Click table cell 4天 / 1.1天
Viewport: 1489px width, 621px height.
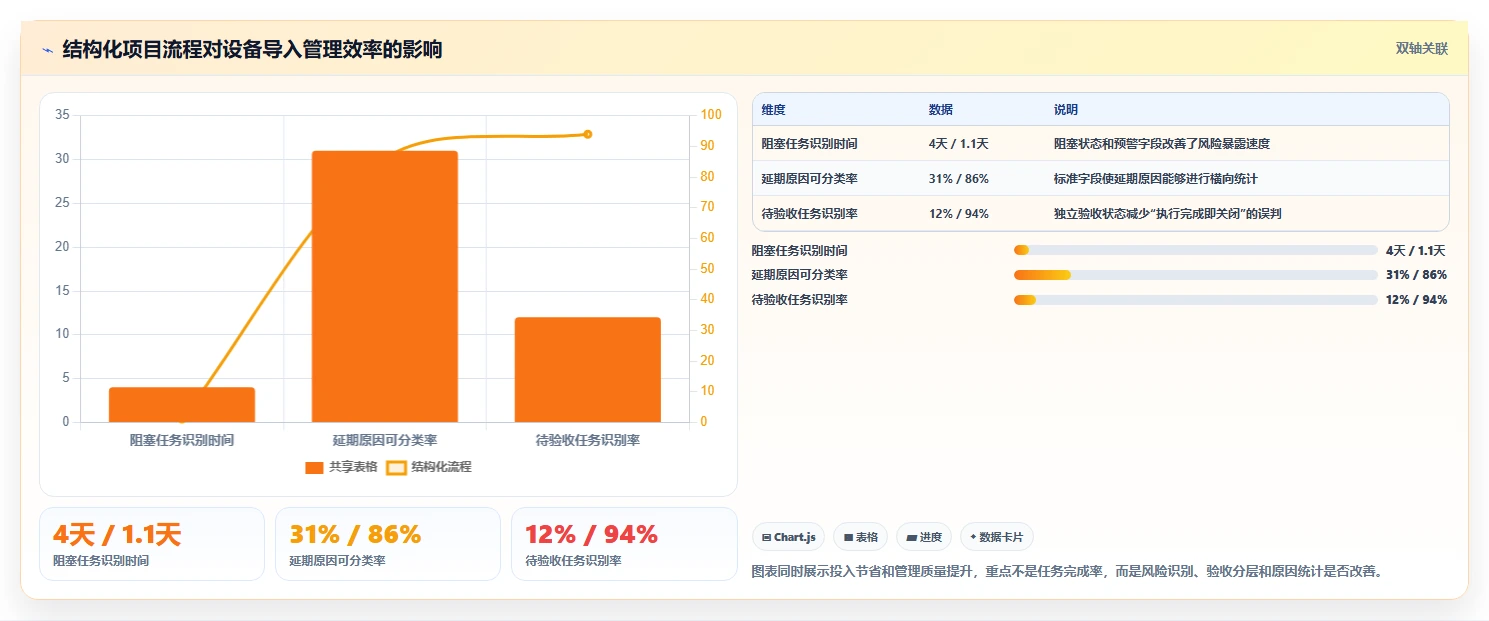point(959,144)
